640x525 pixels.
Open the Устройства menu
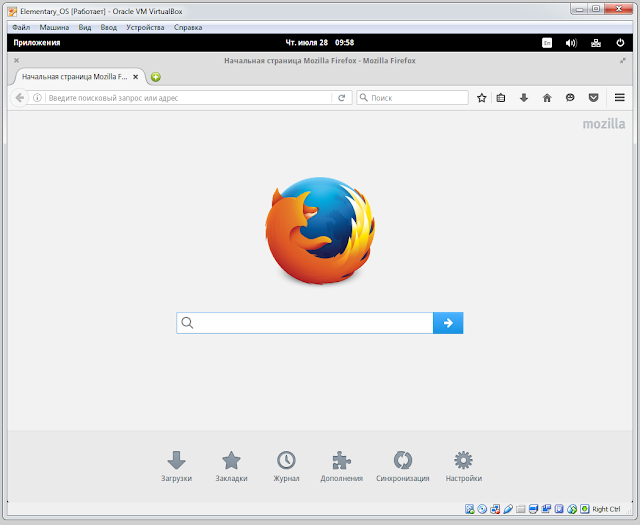tap(145, 27)
